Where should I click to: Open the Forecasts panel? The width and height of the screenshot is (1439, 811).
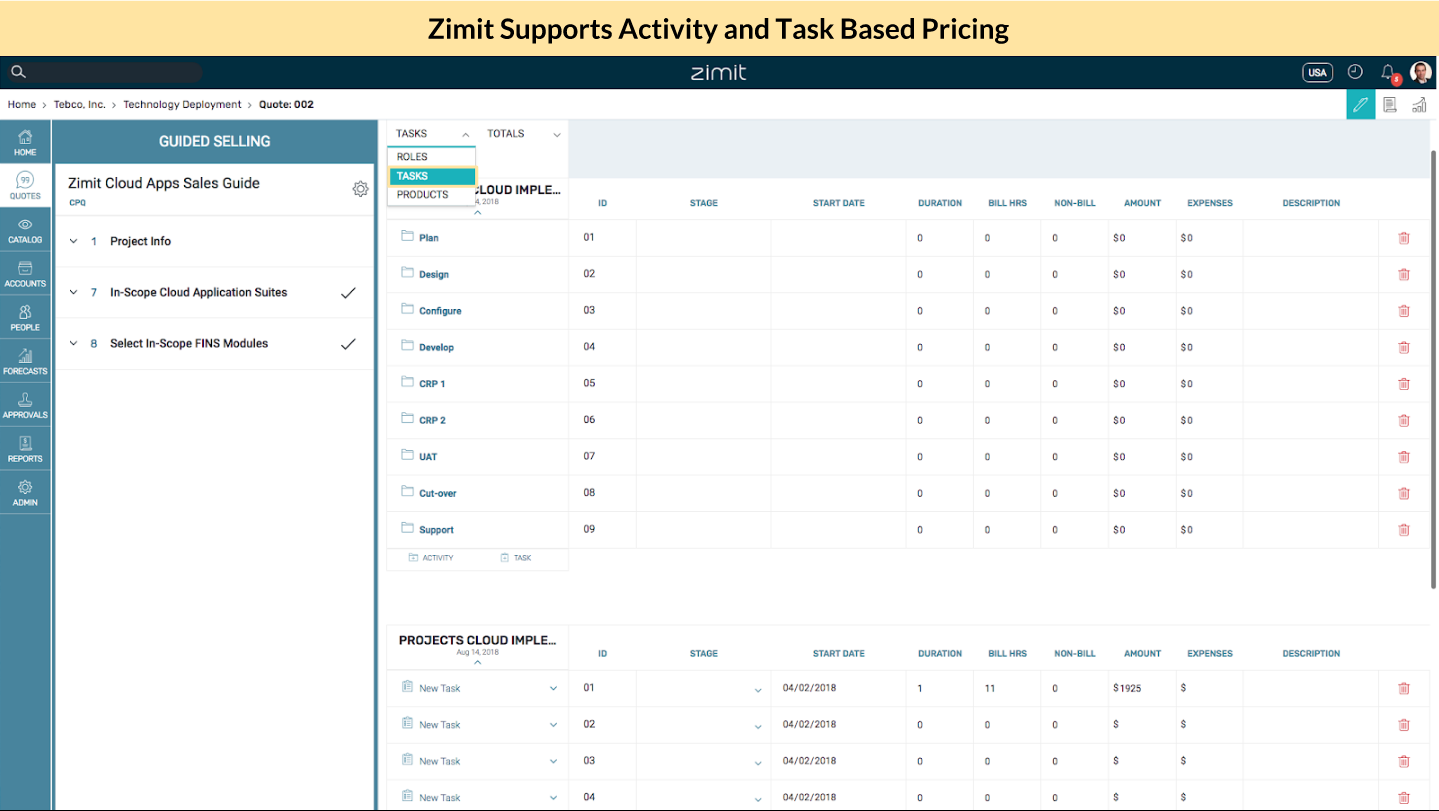[25, 362]
